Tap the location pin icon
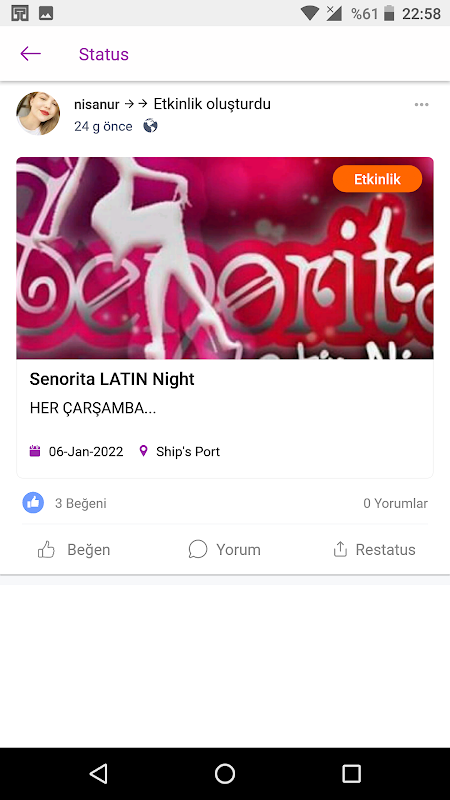This screenshot has height=800, width=450. coord(143,451)
